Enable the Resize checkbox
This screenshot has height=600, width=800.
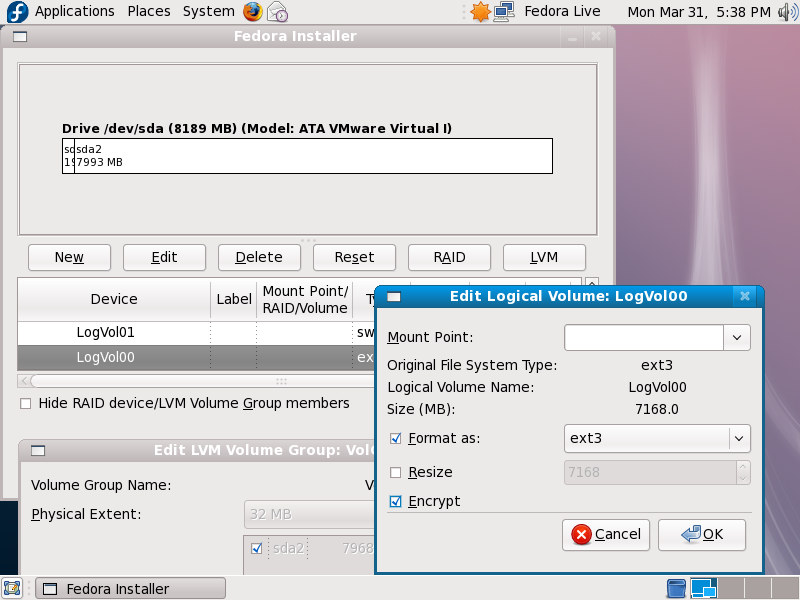coord(395,472)
